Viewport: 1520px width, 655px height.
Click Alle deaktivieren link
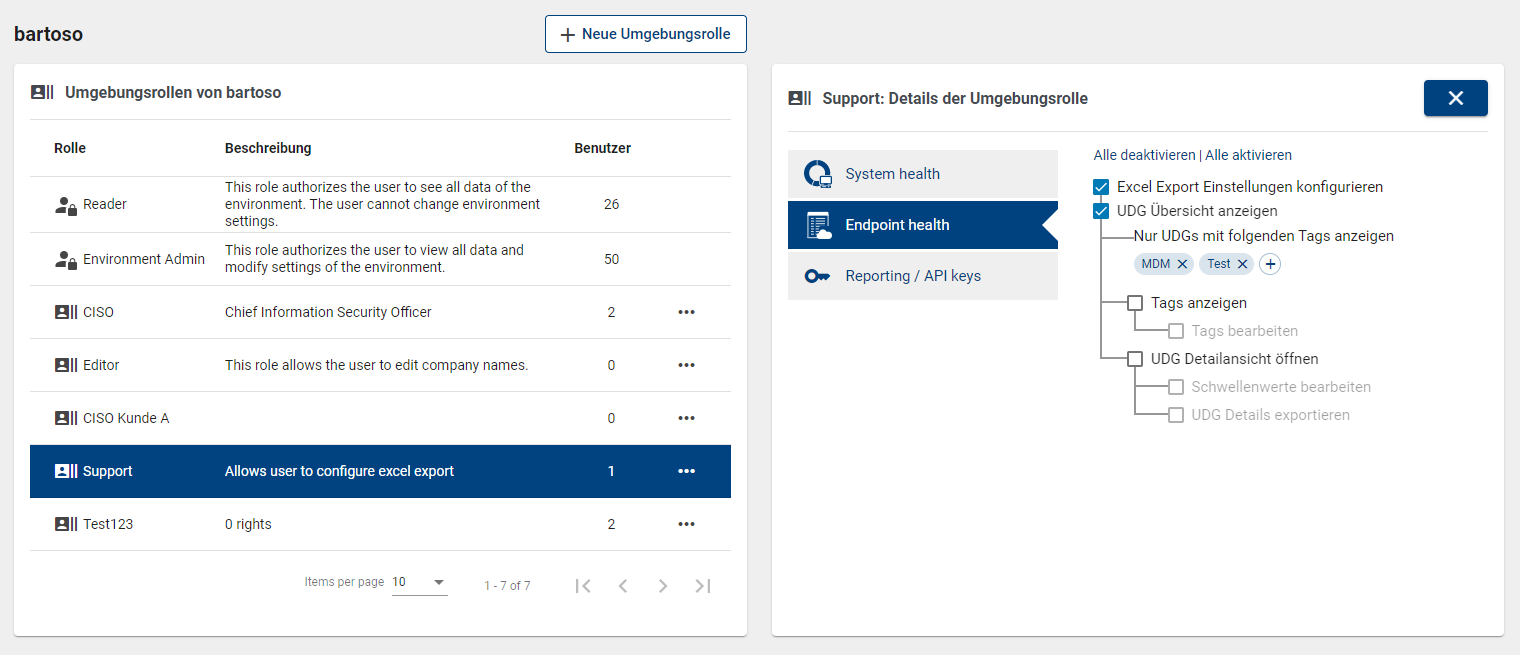pos(1144,155)
